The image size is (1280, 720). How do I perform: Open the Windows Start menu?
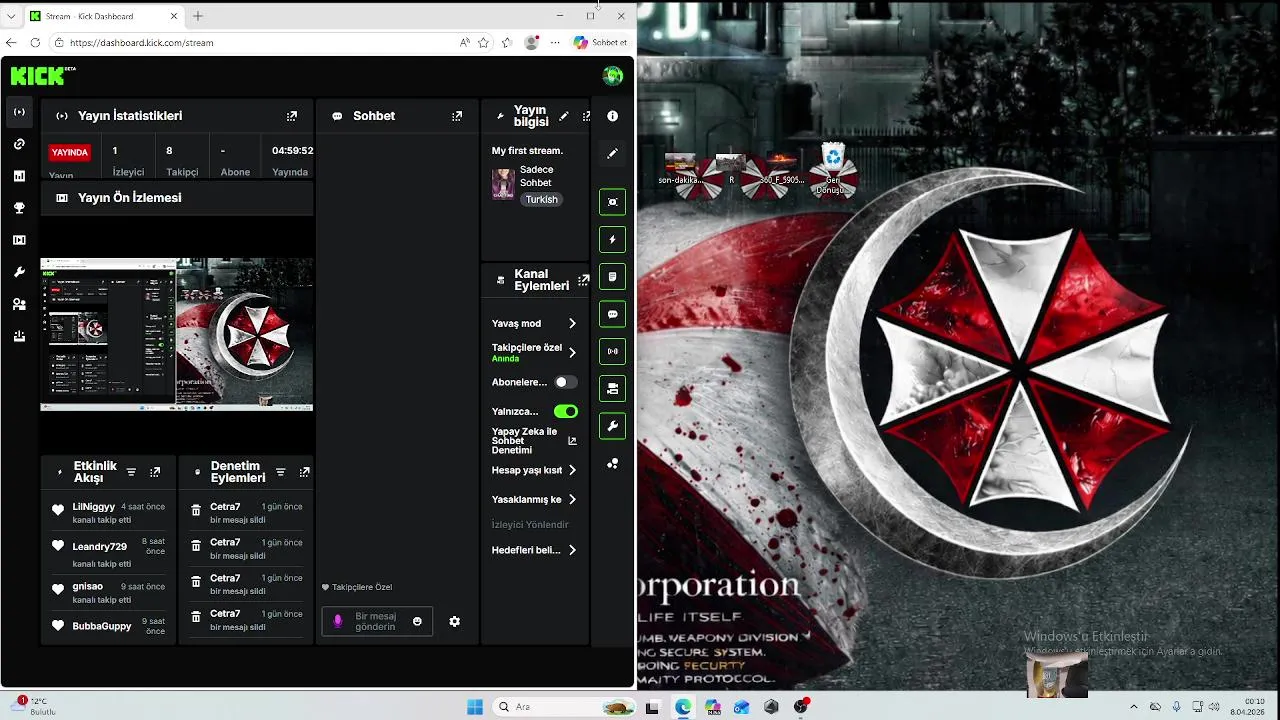(x=475, y=707)
